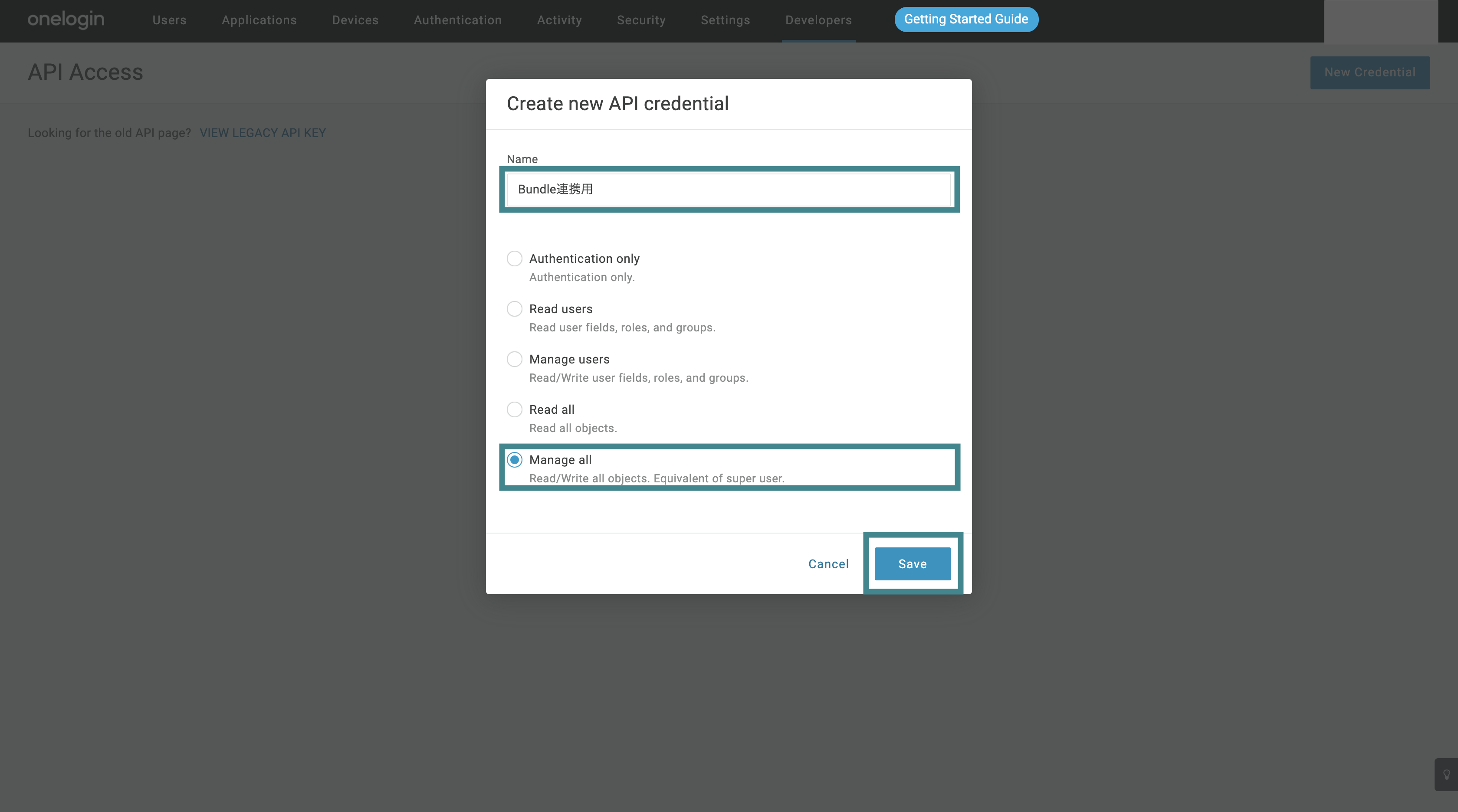Screen dimensions: 1458x812
Task: Click the 'Read/Write all objects' description text
Action: coord(657,479)
